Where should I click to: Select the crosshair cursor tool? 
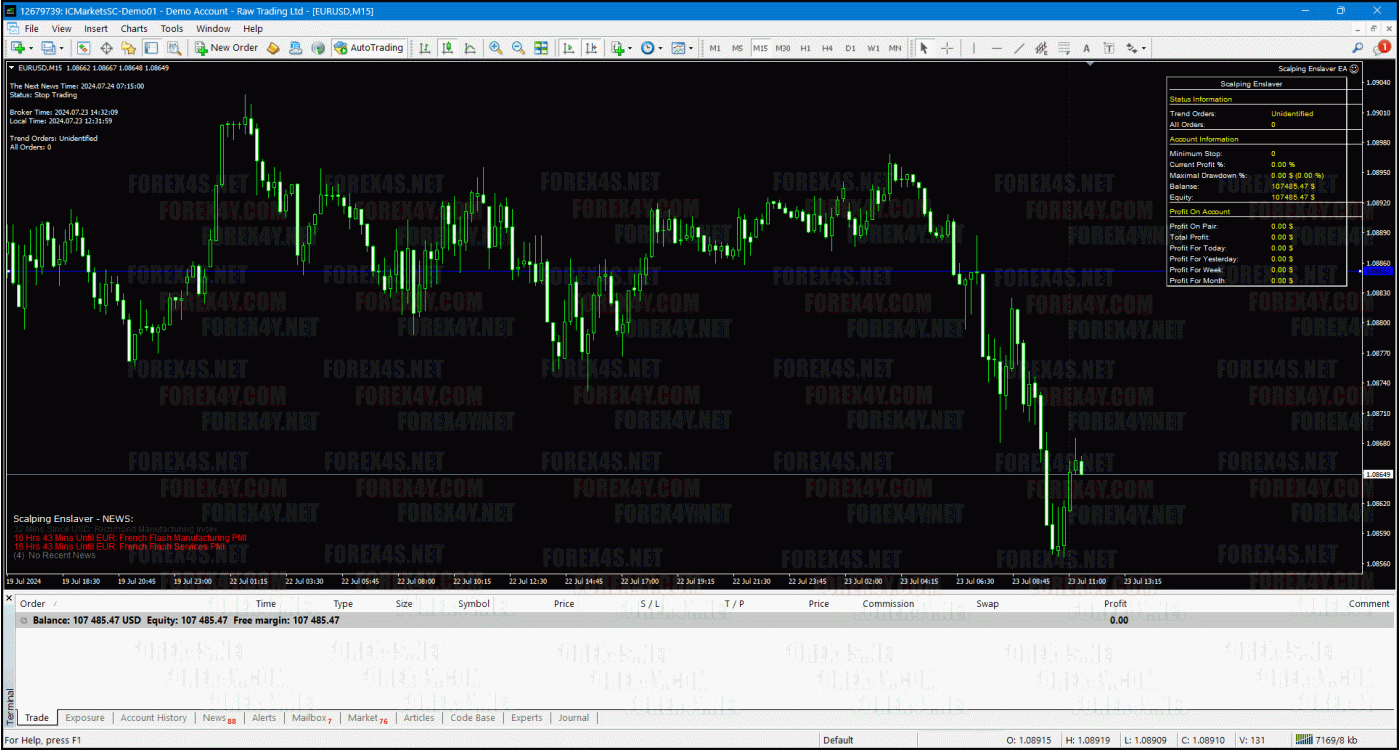(946, 48)
